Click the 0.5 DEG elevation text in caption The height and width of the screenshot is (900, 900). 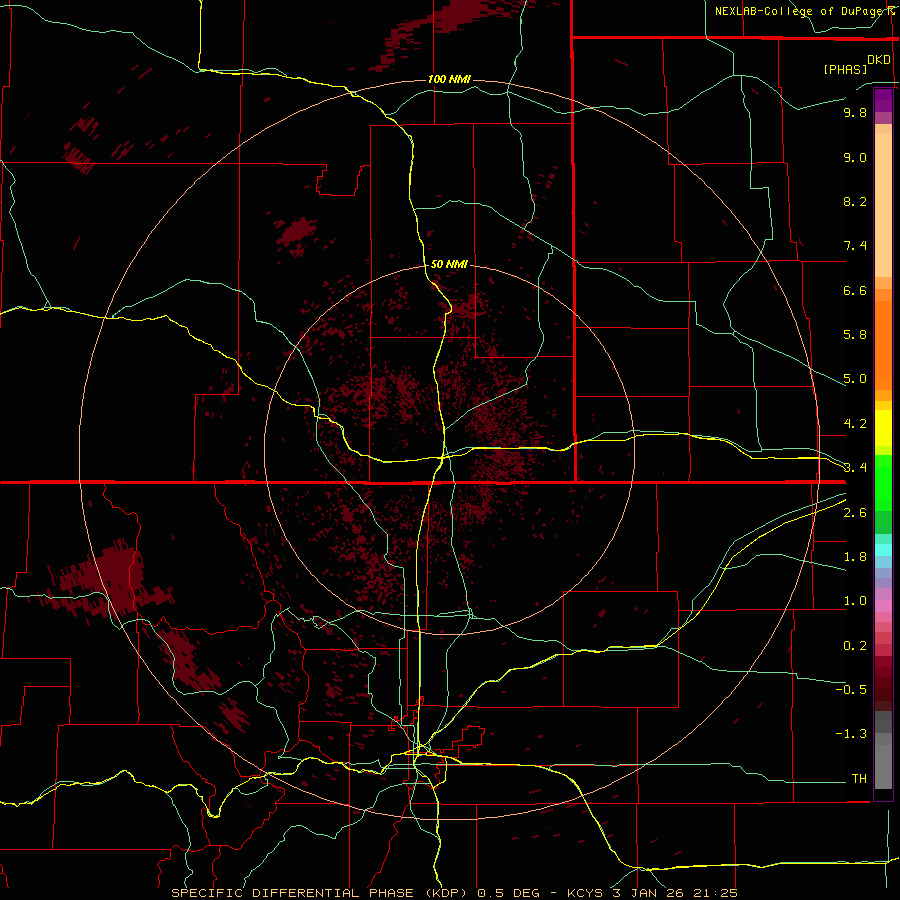509,893
